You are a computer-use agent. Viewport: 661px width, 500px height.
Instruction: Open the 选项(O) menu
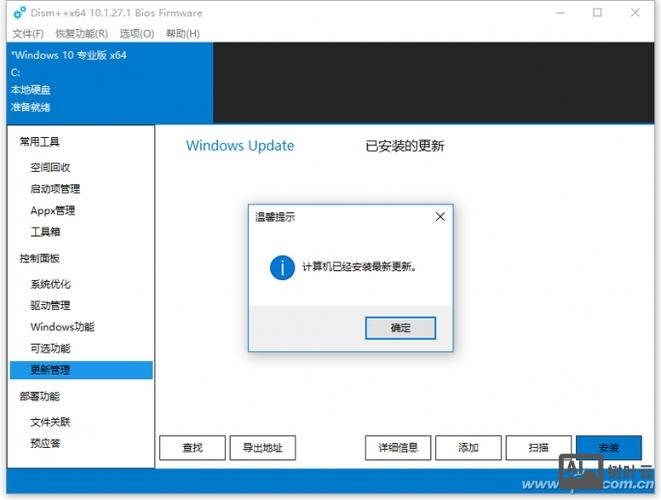(x=137, y=34)
